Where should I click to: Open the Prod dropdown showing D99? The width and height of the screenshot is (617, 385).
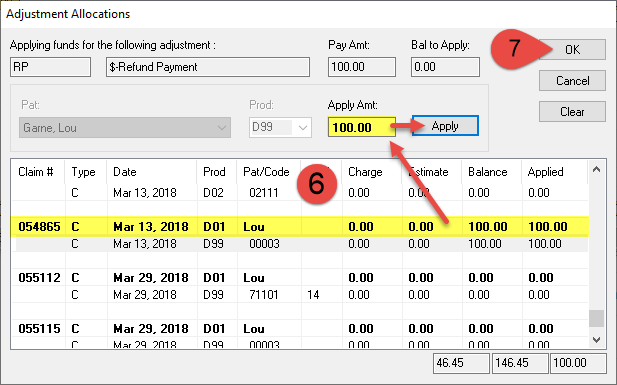[280, 128]
